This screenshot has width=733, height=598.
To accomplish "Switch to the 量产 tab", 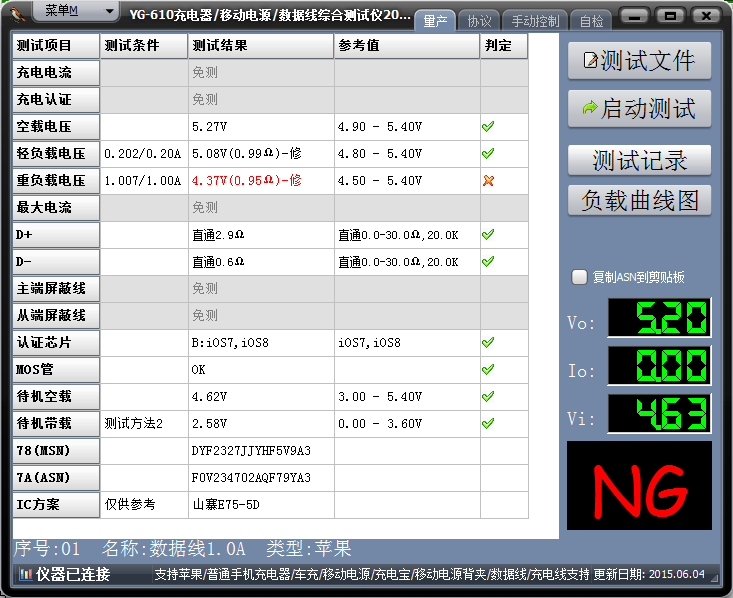I will pyautogui.click(x=435, y=21).
